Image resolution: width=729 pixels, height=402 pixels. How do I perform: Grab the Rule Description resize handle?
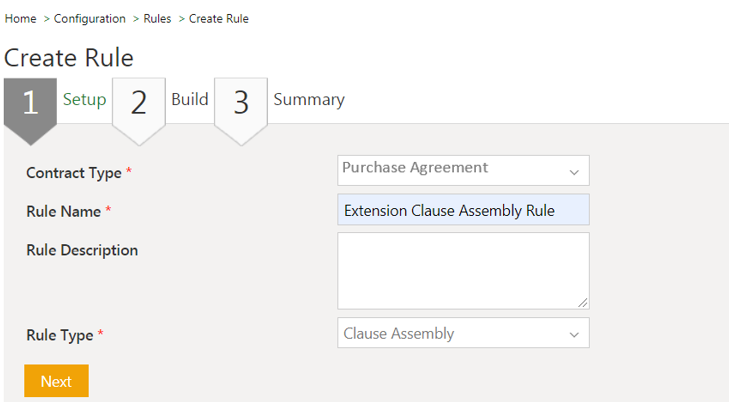[582, 301]
